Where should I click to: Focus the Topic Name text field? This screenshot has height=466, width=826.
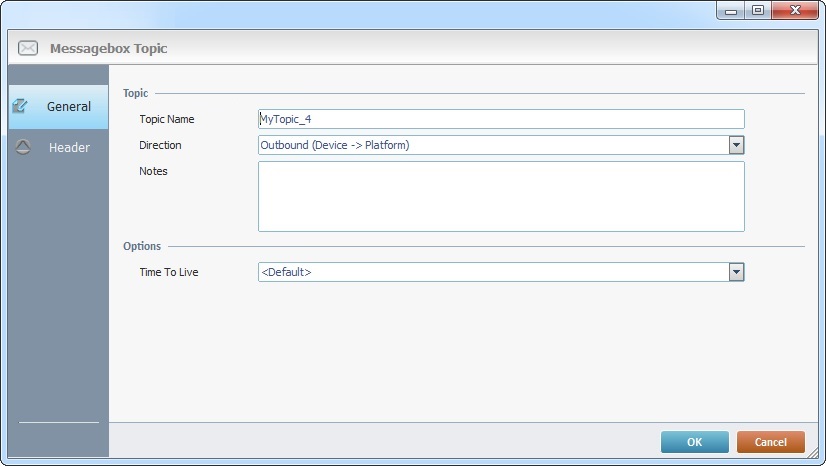click(500, 119)
